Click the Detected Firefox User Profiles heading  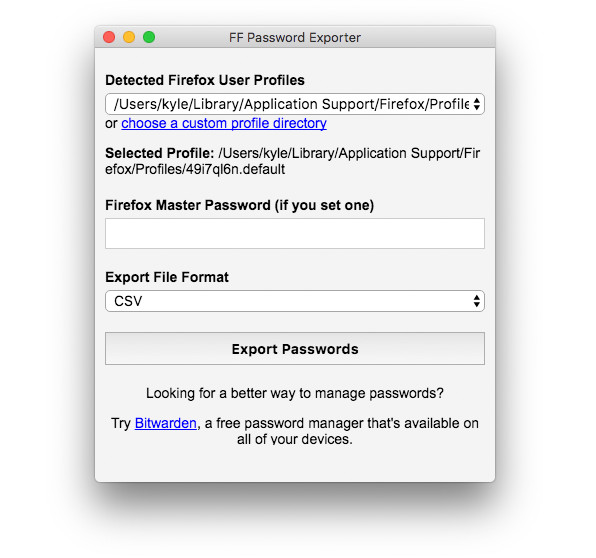point(205,80)
